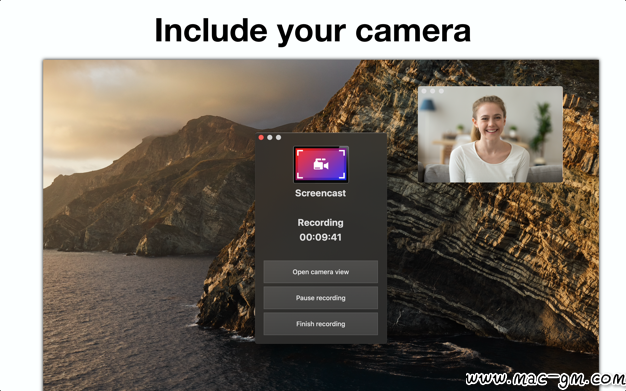Screen dimensions: 626x391
Task: Zoom the camera preview window
Action: pyautogui.click(x=441, y=91)
